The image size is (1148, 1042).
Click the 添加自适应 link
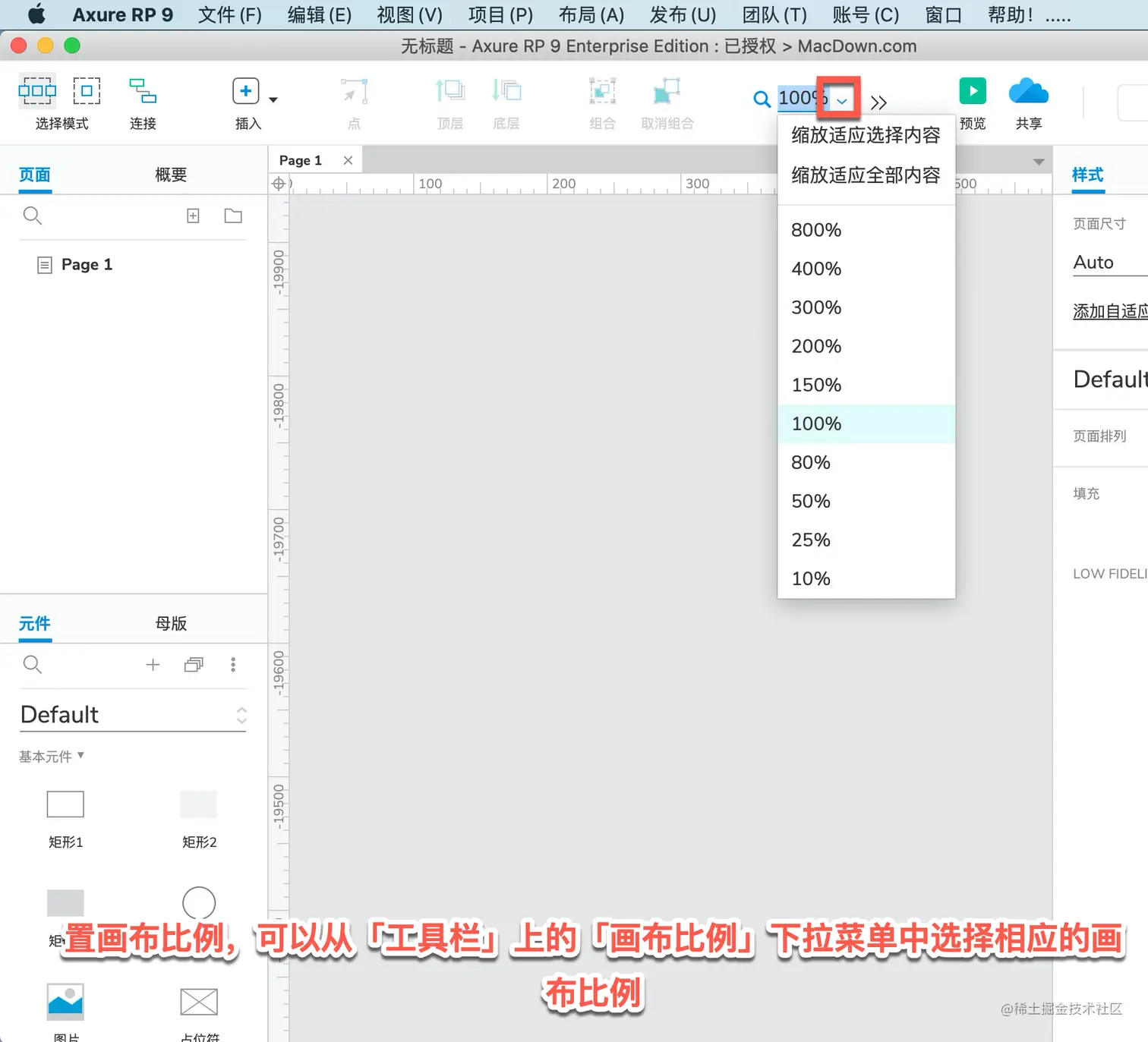(1110, 311)
